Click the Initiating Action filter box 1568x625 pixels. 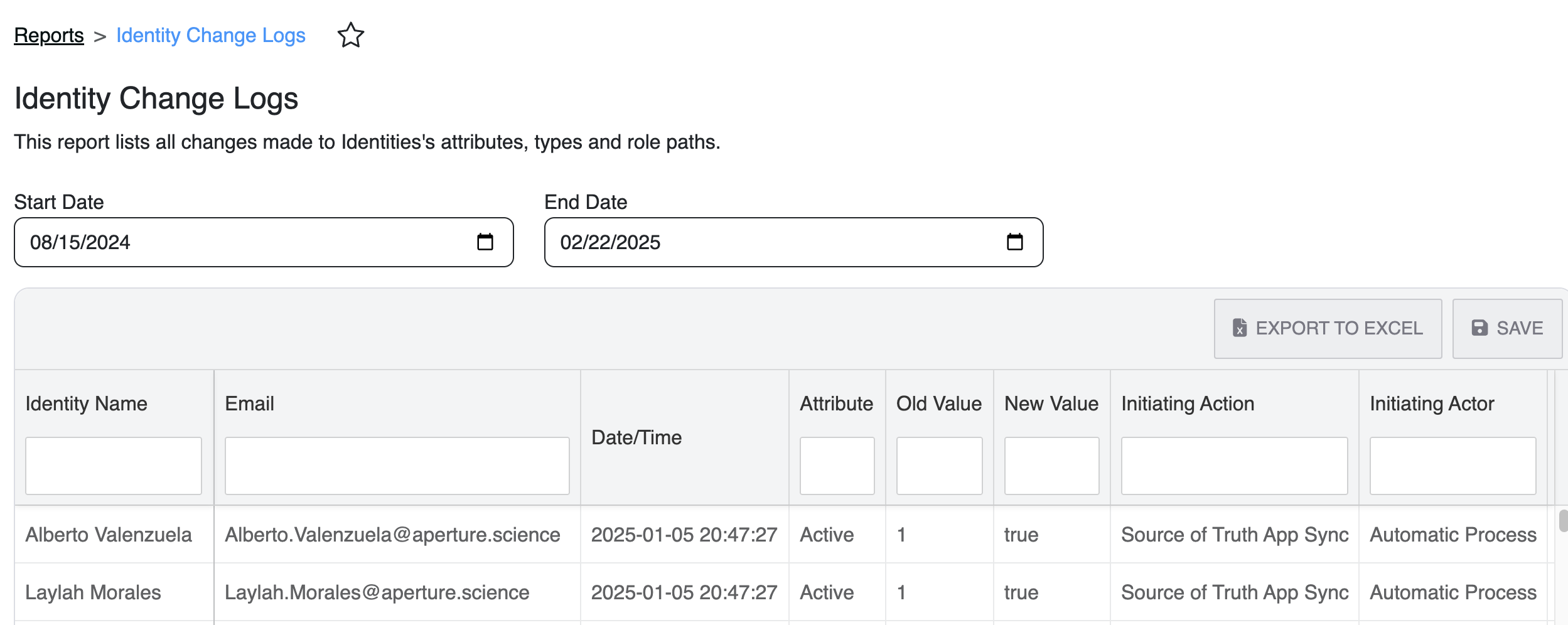click(1234, 466)
